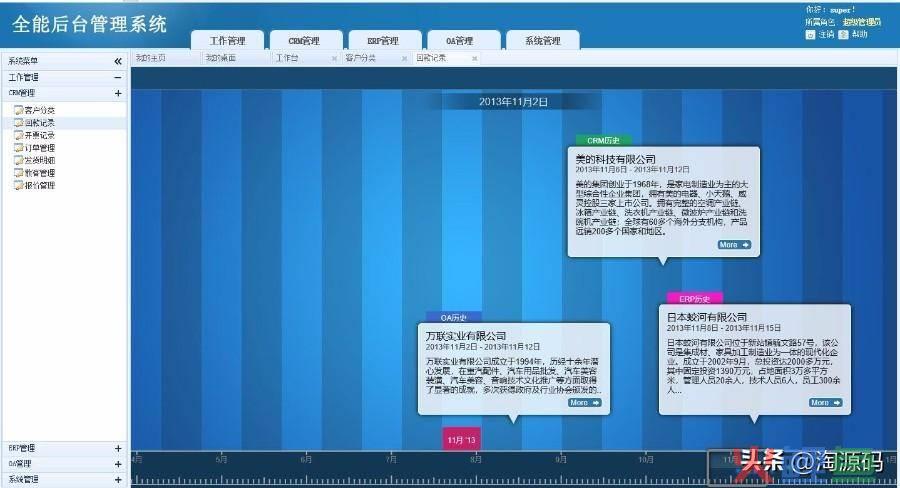The image size is (900, 488).
Task: Collapse the 工作管理 sidebar section
Action: pos(118,77)
